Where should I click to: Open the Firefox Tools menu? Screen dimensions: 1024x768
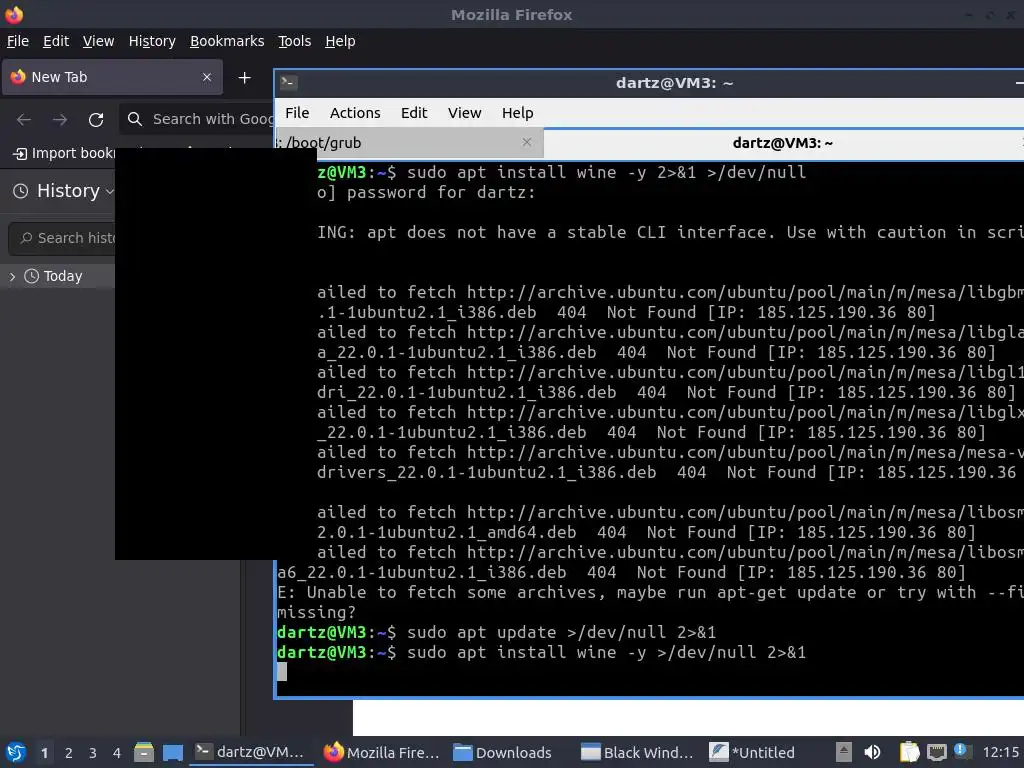coord(295,41)
